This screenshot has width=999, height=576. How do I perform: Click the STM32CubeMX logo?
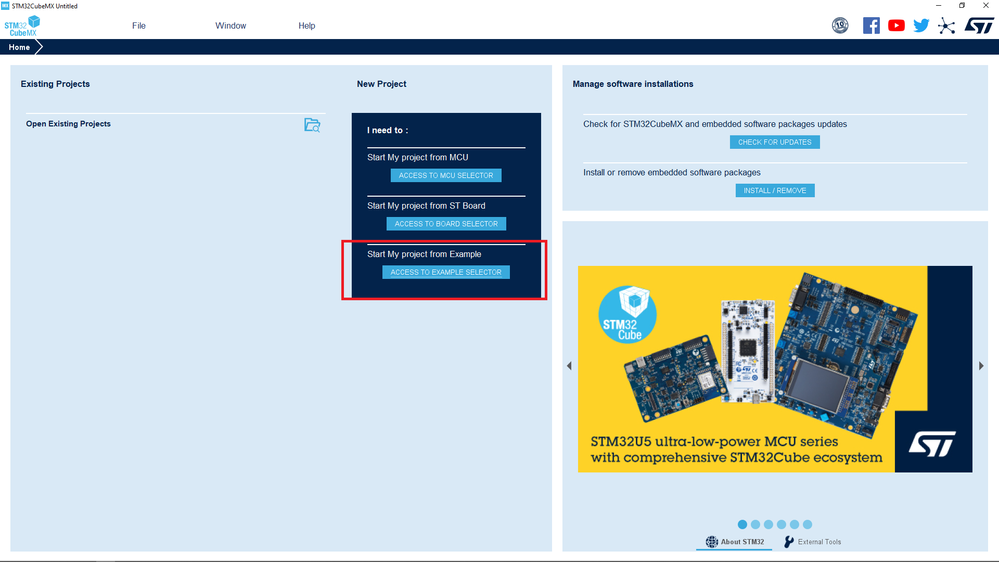[x=22, y=25]
